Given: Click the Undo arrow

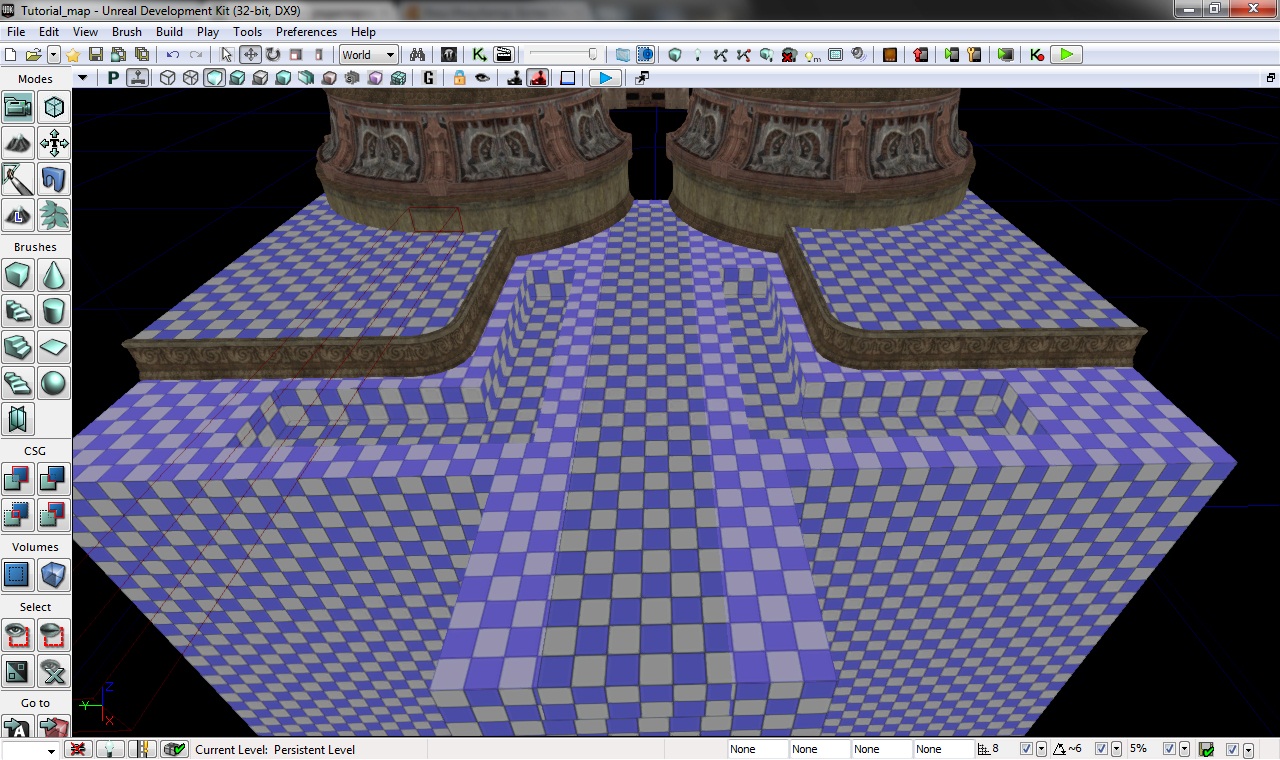Looking at the screenshot, I should 173,55.
